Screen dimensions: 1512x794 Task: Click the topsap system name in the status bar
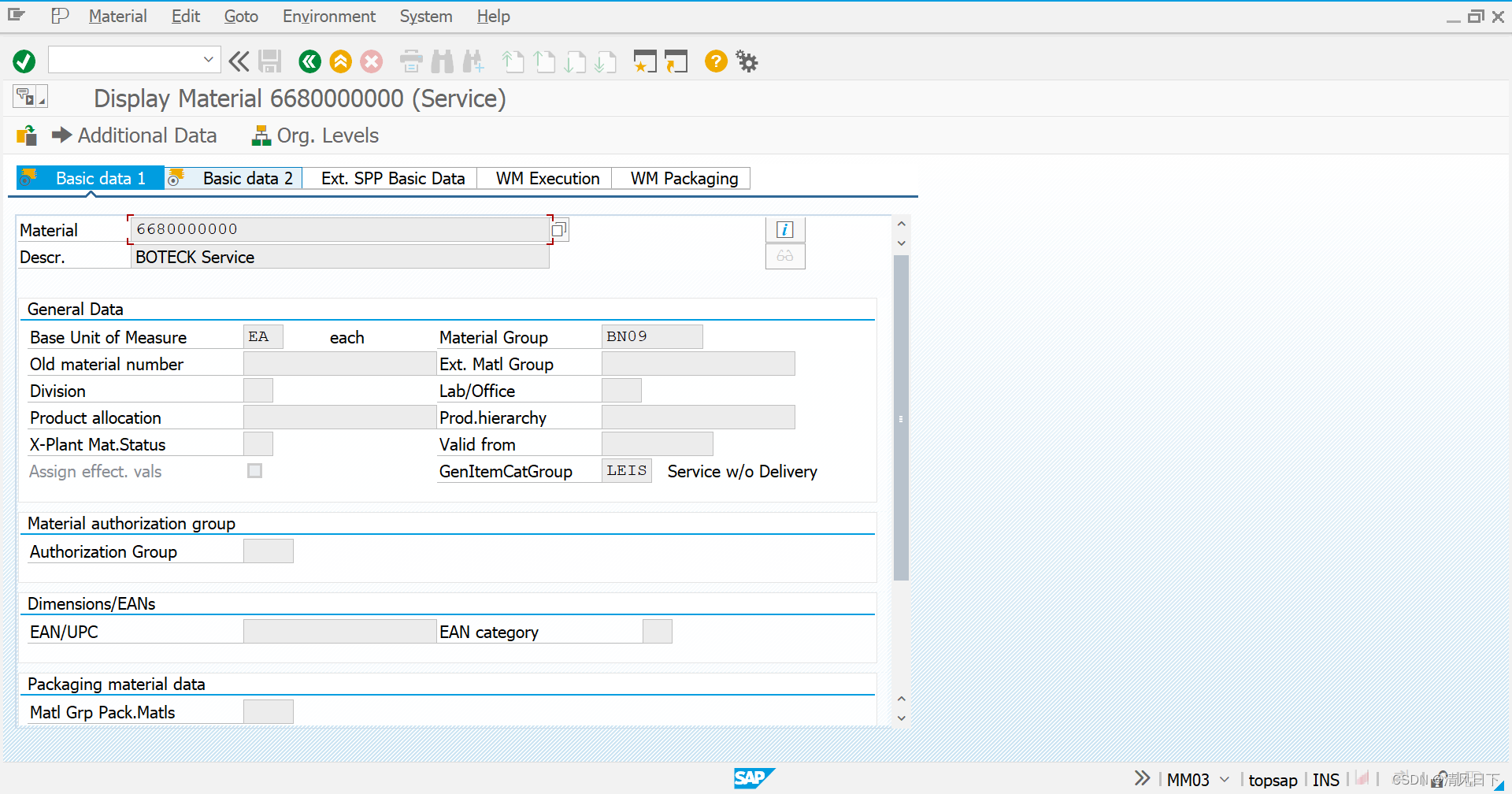(x=1273, y=780)
